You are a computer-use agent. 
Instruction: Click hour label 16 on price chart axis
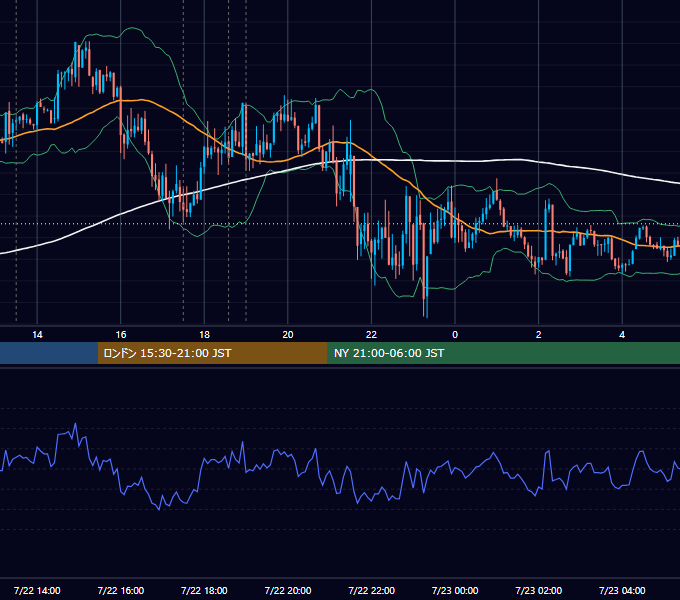point(121,335)
